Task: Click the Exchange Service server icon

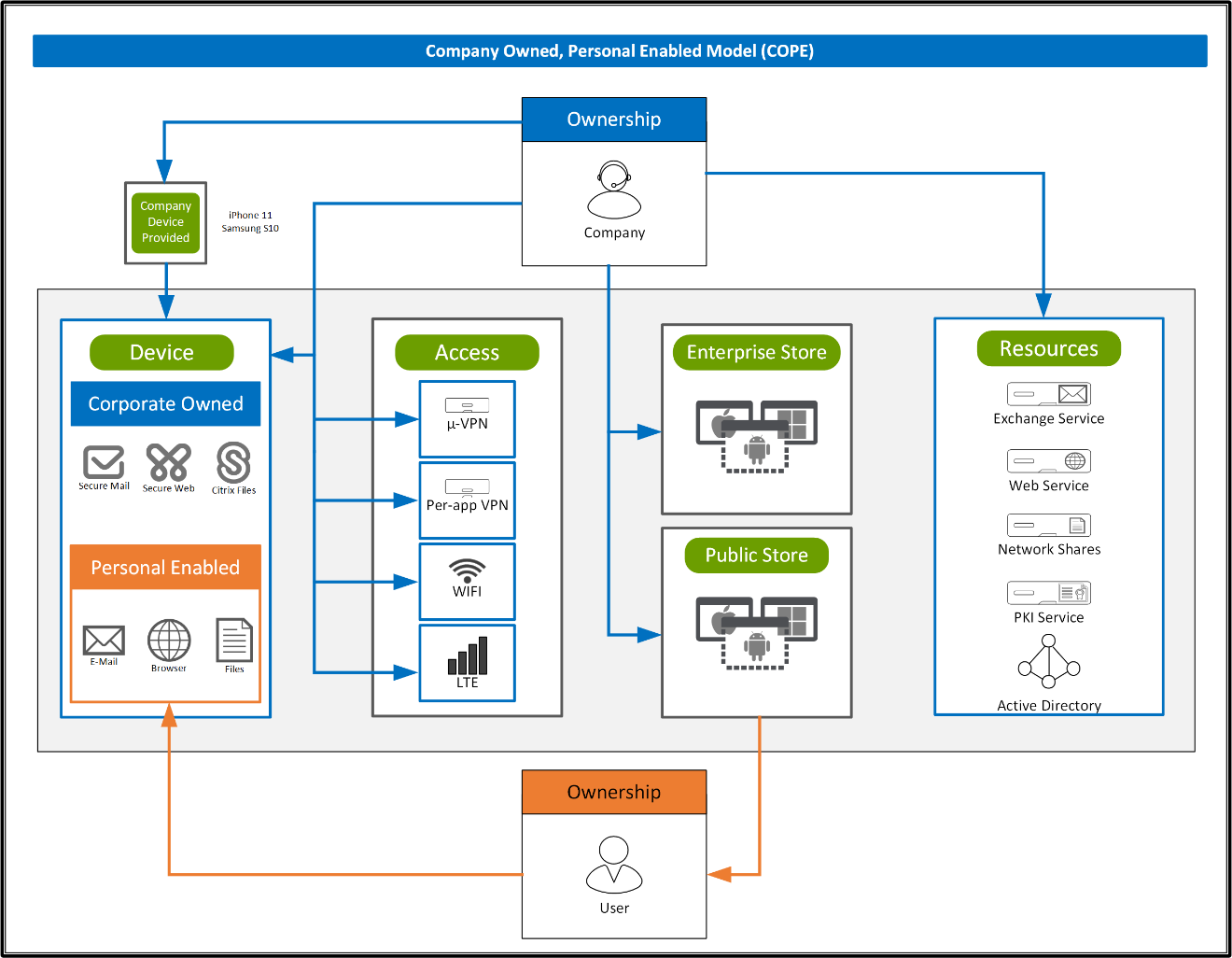Action: tap(1049, 394)
